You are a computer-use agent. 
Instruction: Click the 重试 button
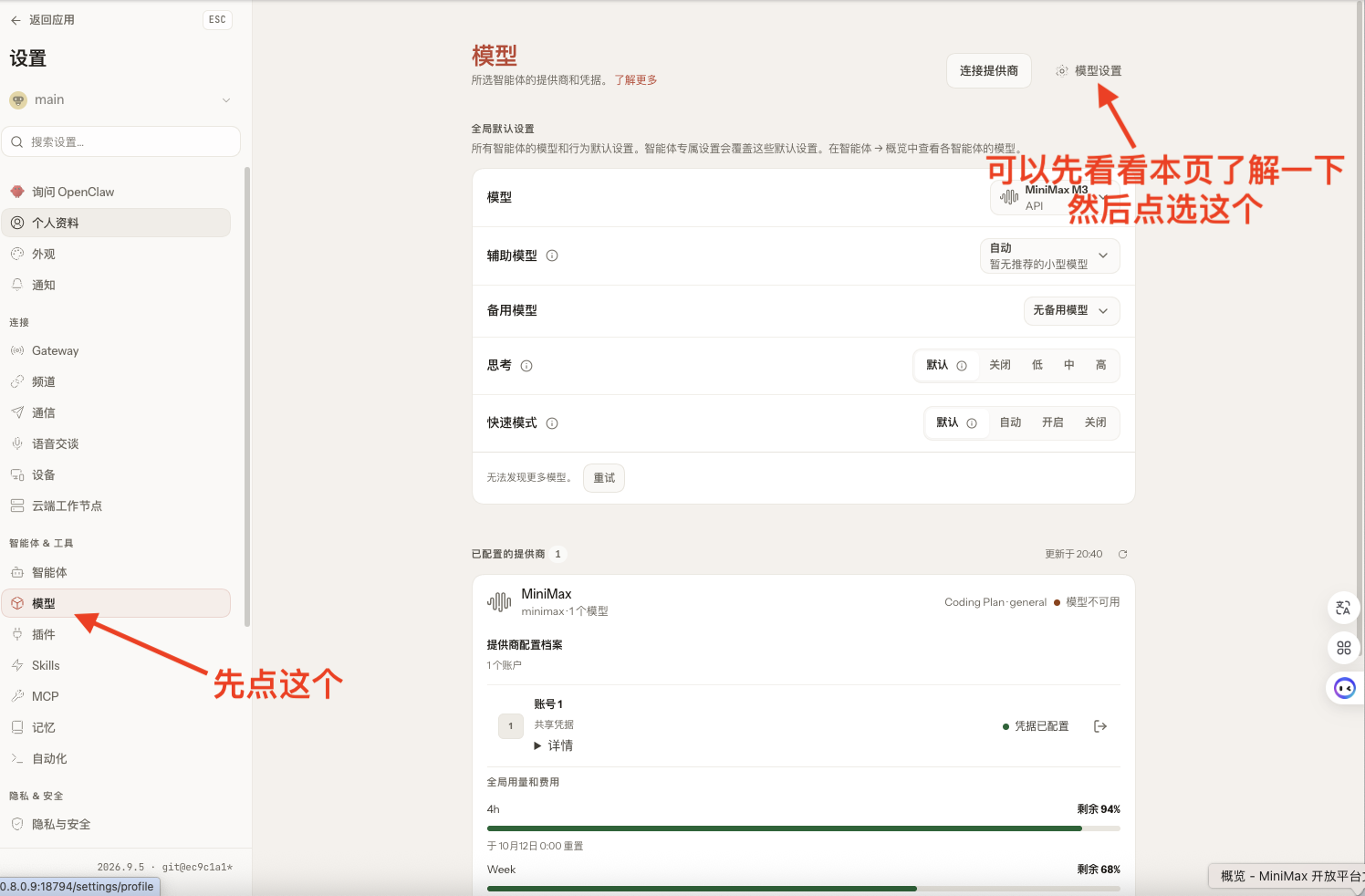604,477
